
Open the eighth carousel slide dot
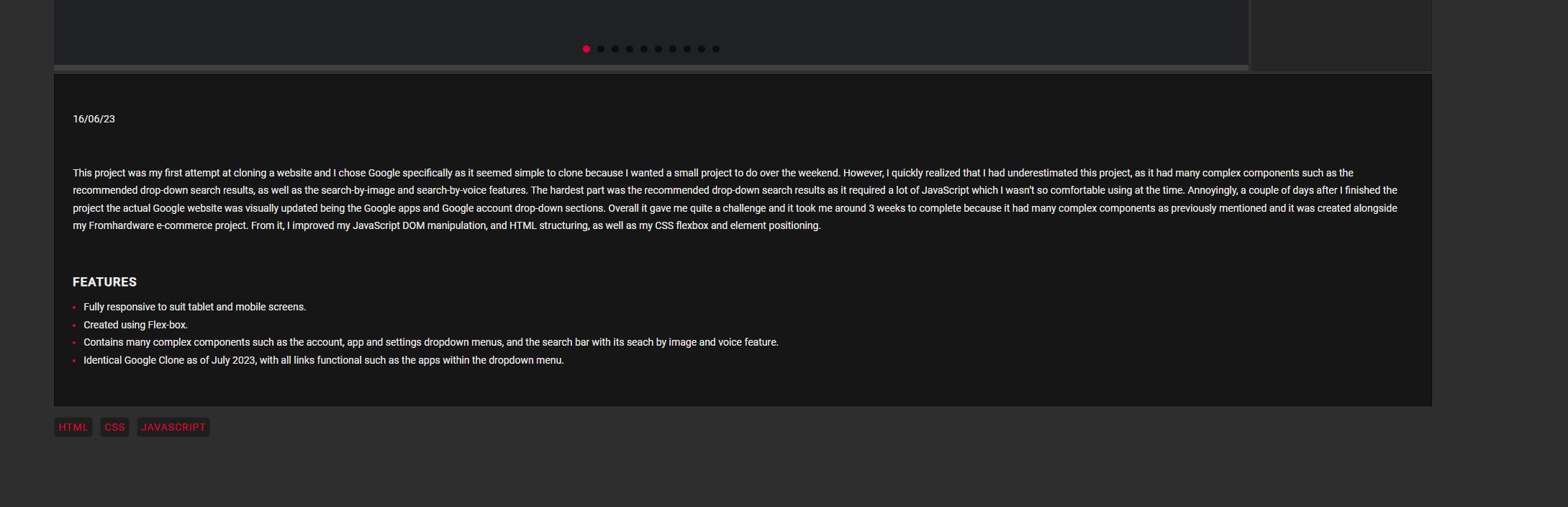[687, 49]
